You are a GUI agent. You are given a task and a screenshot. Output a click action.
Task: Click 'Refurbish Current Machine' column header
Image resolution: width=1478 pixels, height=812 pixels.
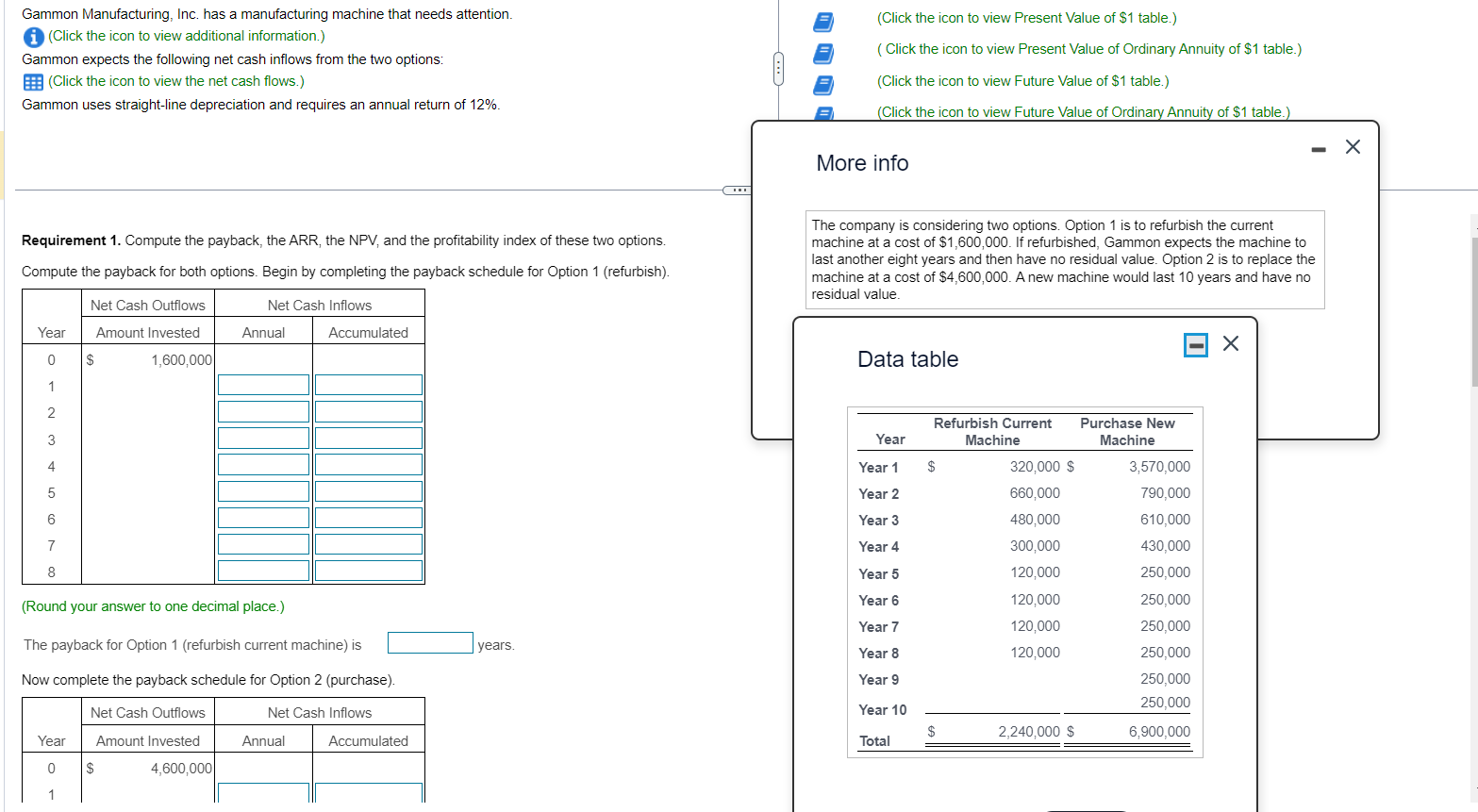click(x=992, y=432)
